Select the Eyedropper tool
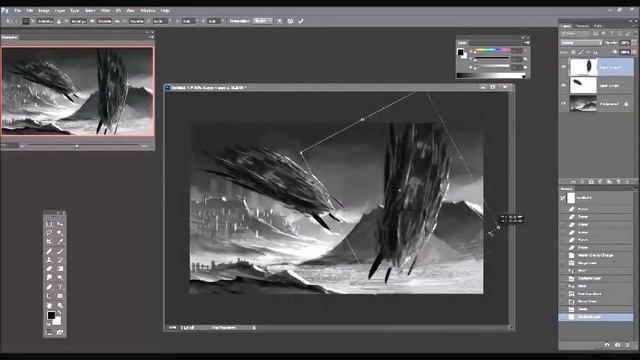 [x=60, y=242]
